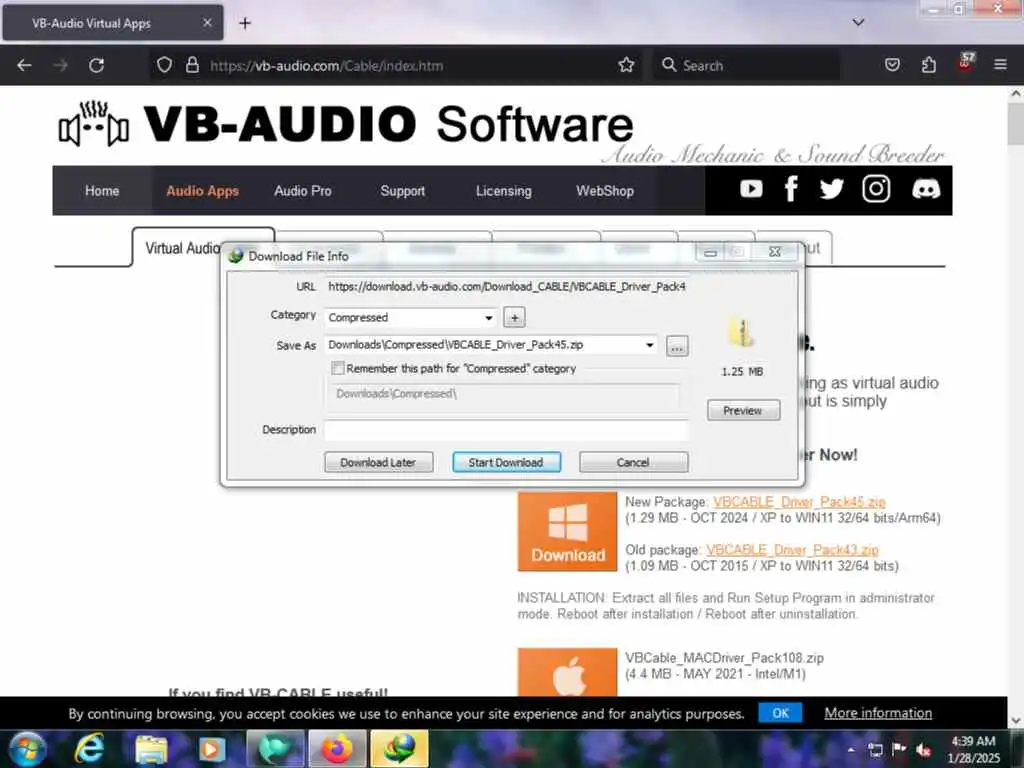Open the Support menu item
The image size is (1024, 768).
pyautogui.click(x=402, y=191)
